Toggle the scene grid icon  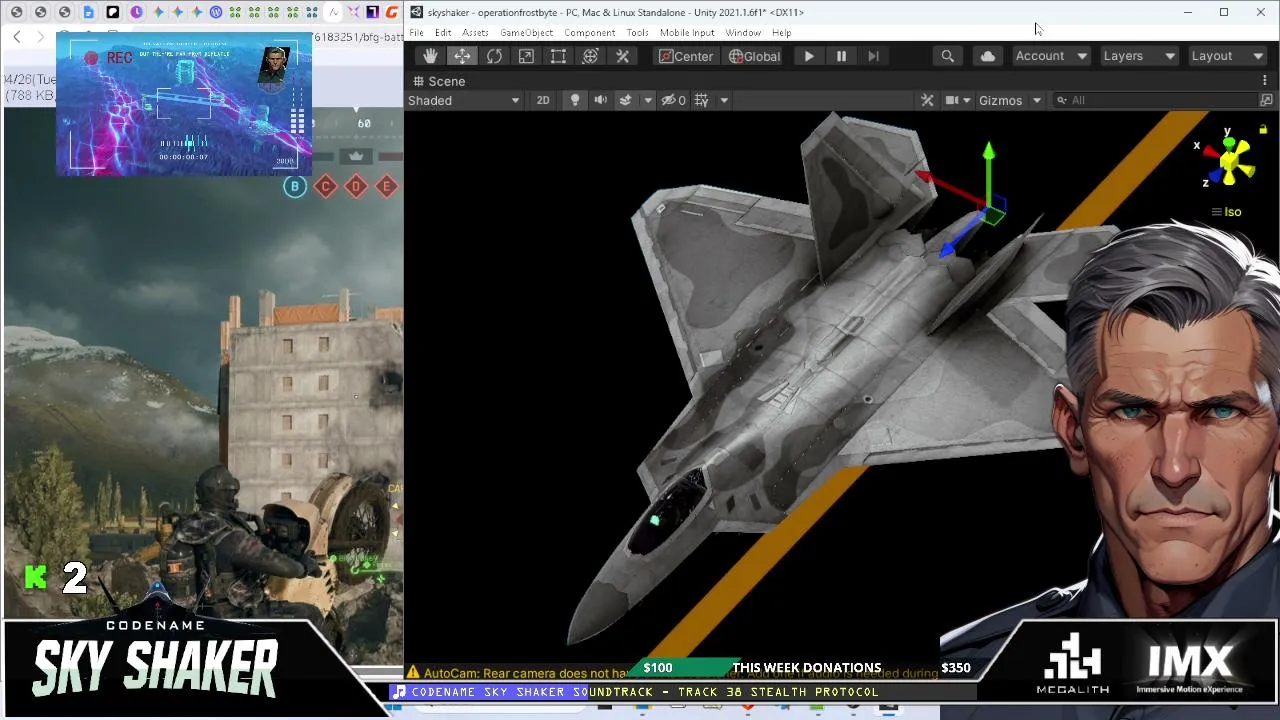click(702, 100)
